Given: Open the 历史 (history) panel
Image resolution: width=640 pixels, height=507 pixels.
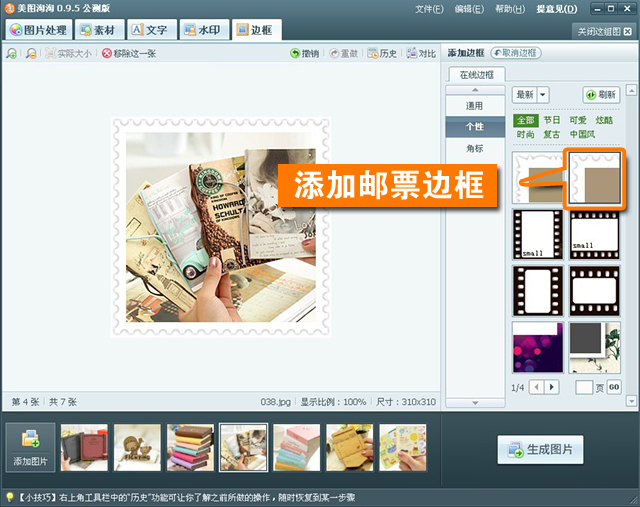Looking at the screenshot, I should pyautogui.click(x=382, y=53).
